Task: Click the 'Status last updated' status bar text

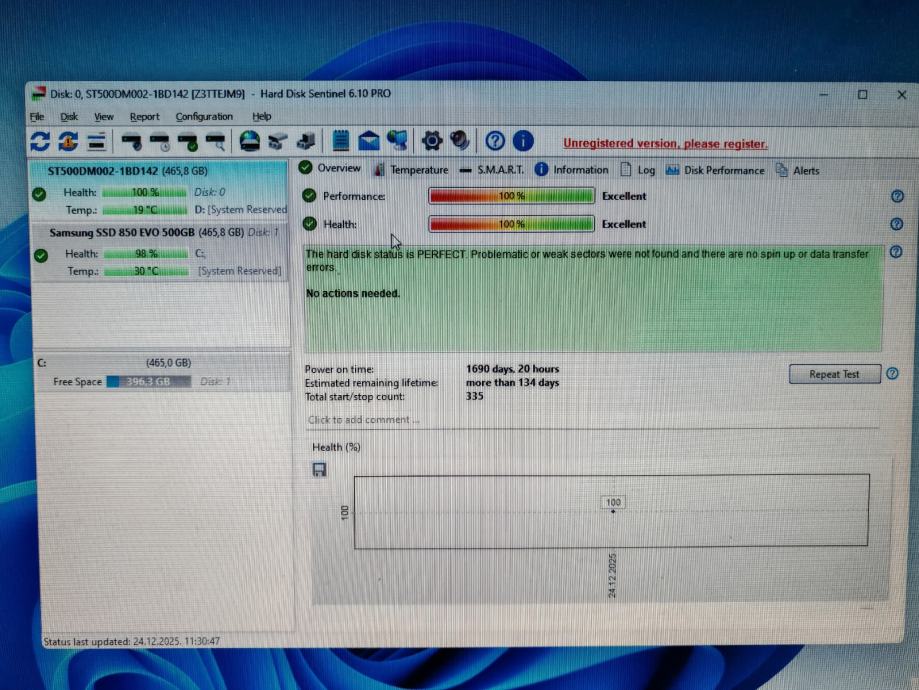Action: tap(131, 641)
